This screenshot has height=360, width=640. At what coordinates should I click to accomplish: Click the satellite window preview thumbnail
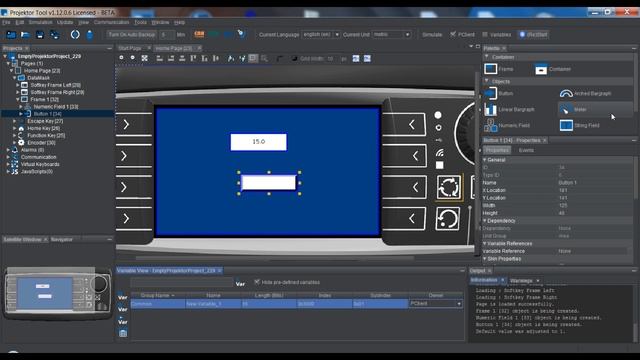pos(57,293)
